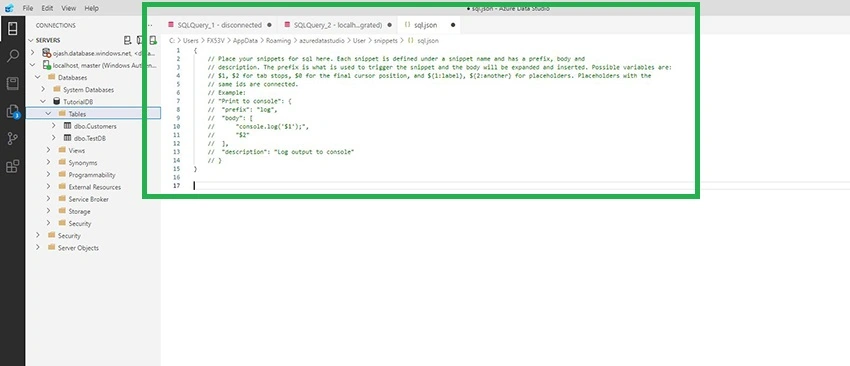Viewport: 850px width, 366px height.
Task: Open the Connections view in the activity bar
Action: coord(12,29)
